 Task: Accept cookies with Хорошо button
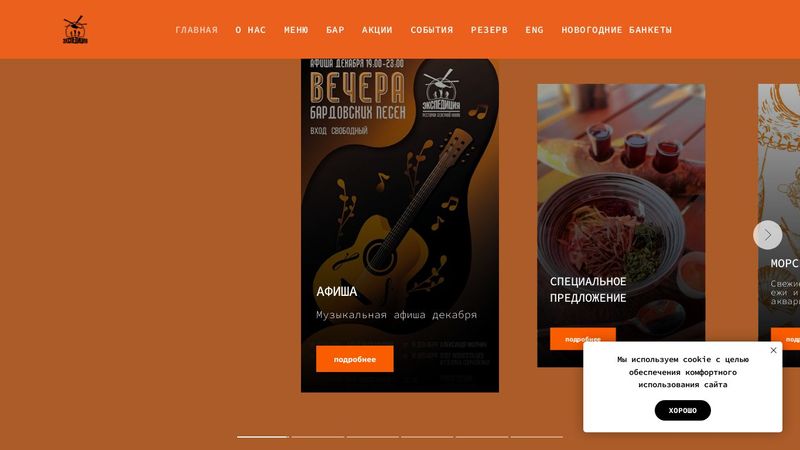pyautogui.click(x=683, y=410)
